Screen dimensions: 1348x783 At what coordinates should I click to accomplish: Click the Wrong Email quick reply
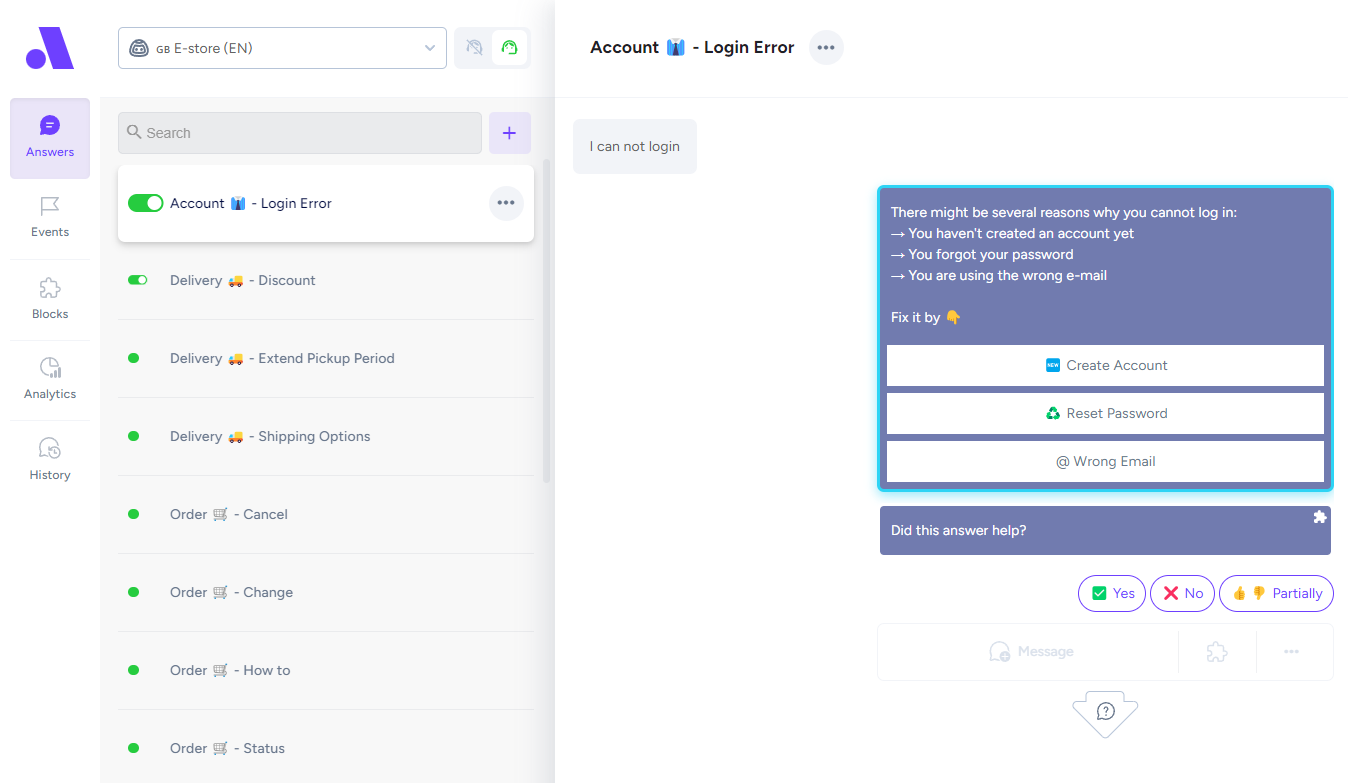point(1105,461)
